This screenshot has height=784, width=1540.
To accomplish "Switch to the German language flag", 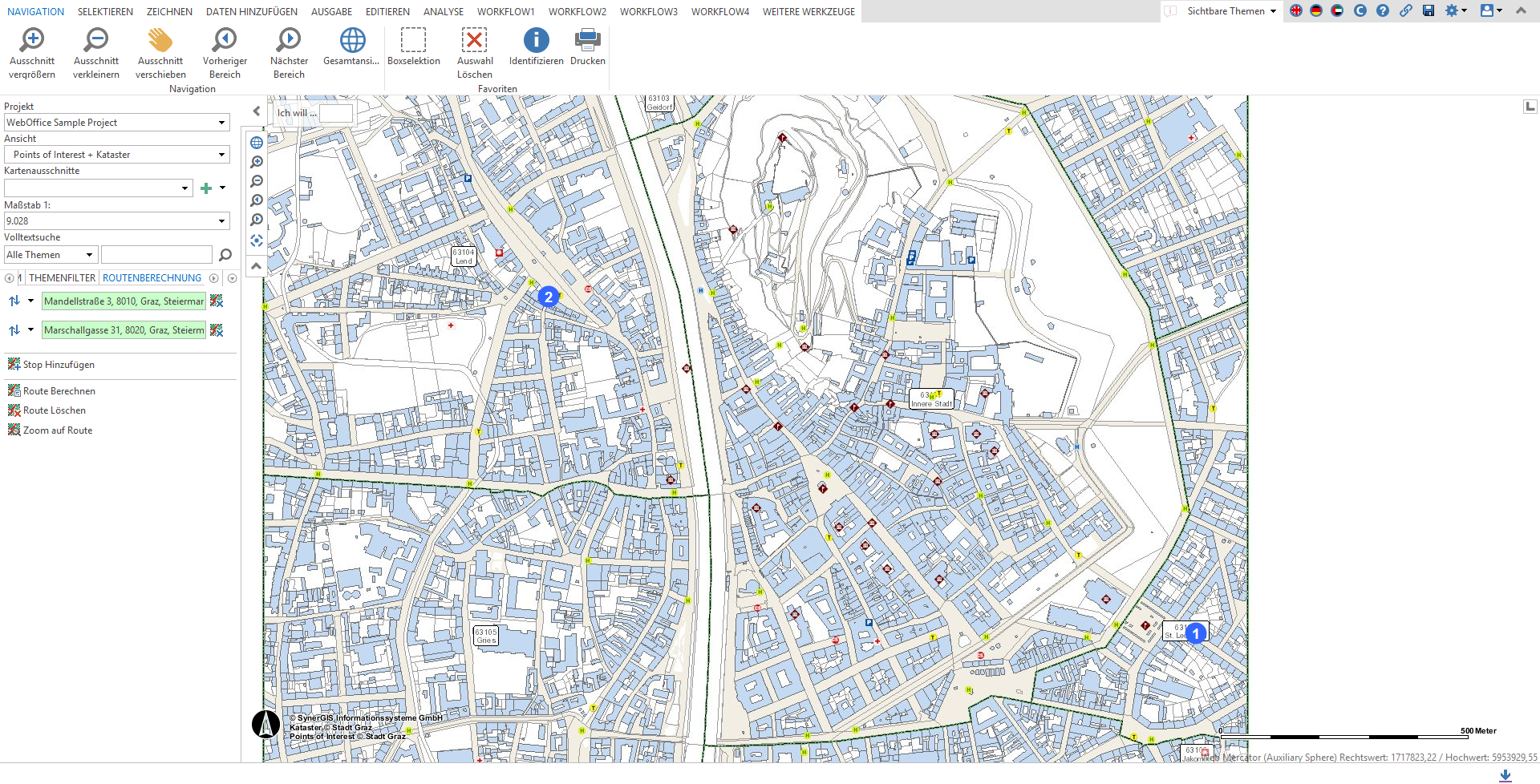I will pos(1316,11).
